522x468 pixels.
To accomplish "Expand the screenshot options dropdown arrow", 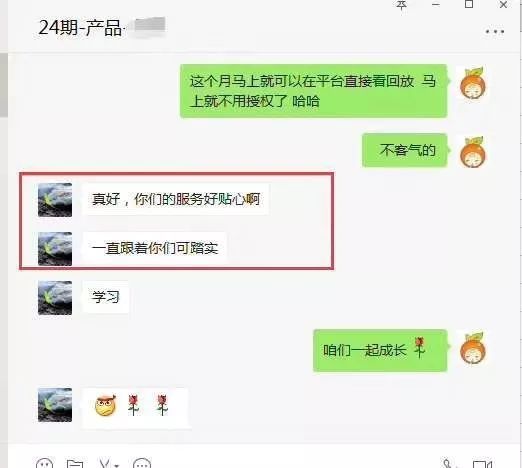I will tap(117, 465).
